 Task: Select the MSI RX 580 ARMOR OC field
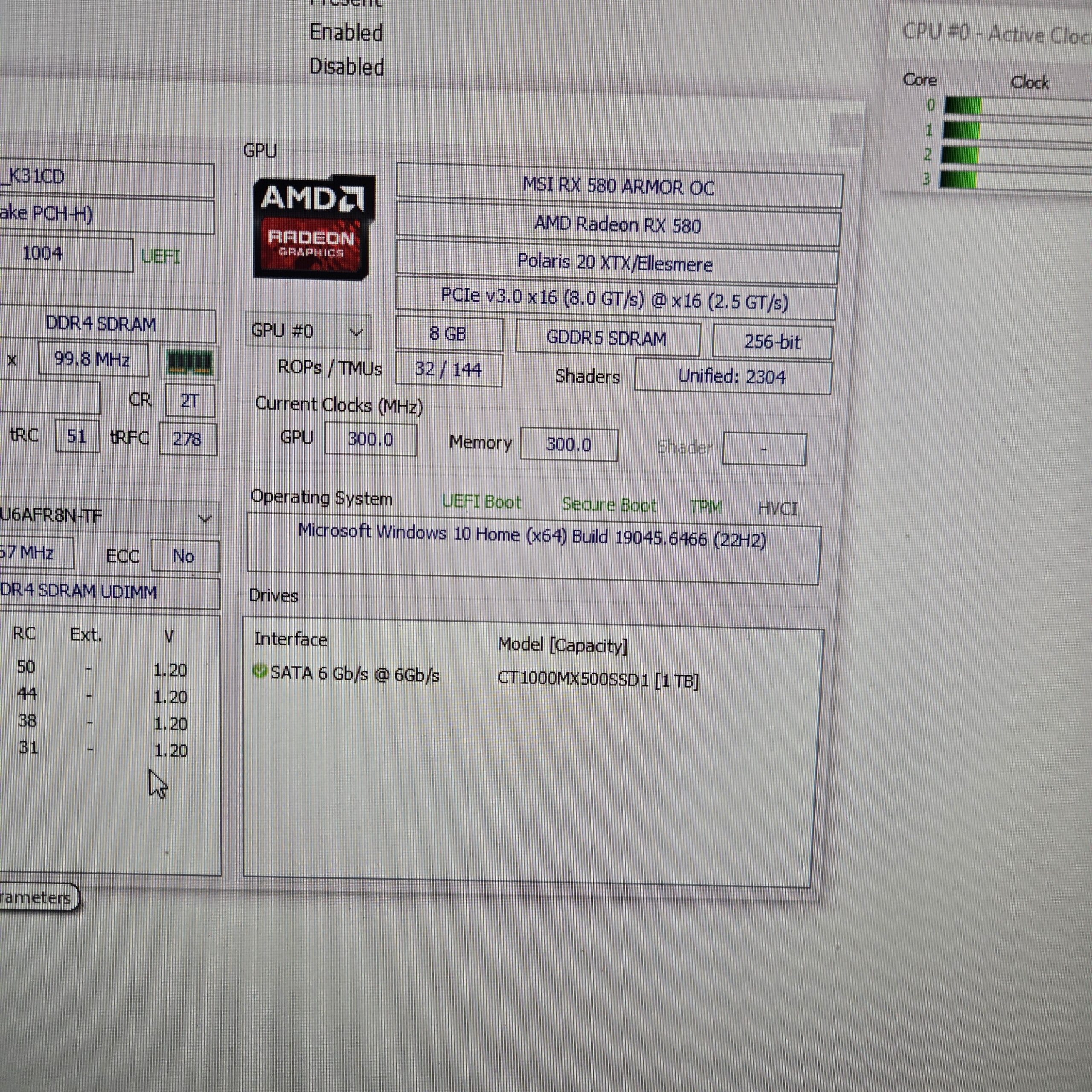(619, 186)
